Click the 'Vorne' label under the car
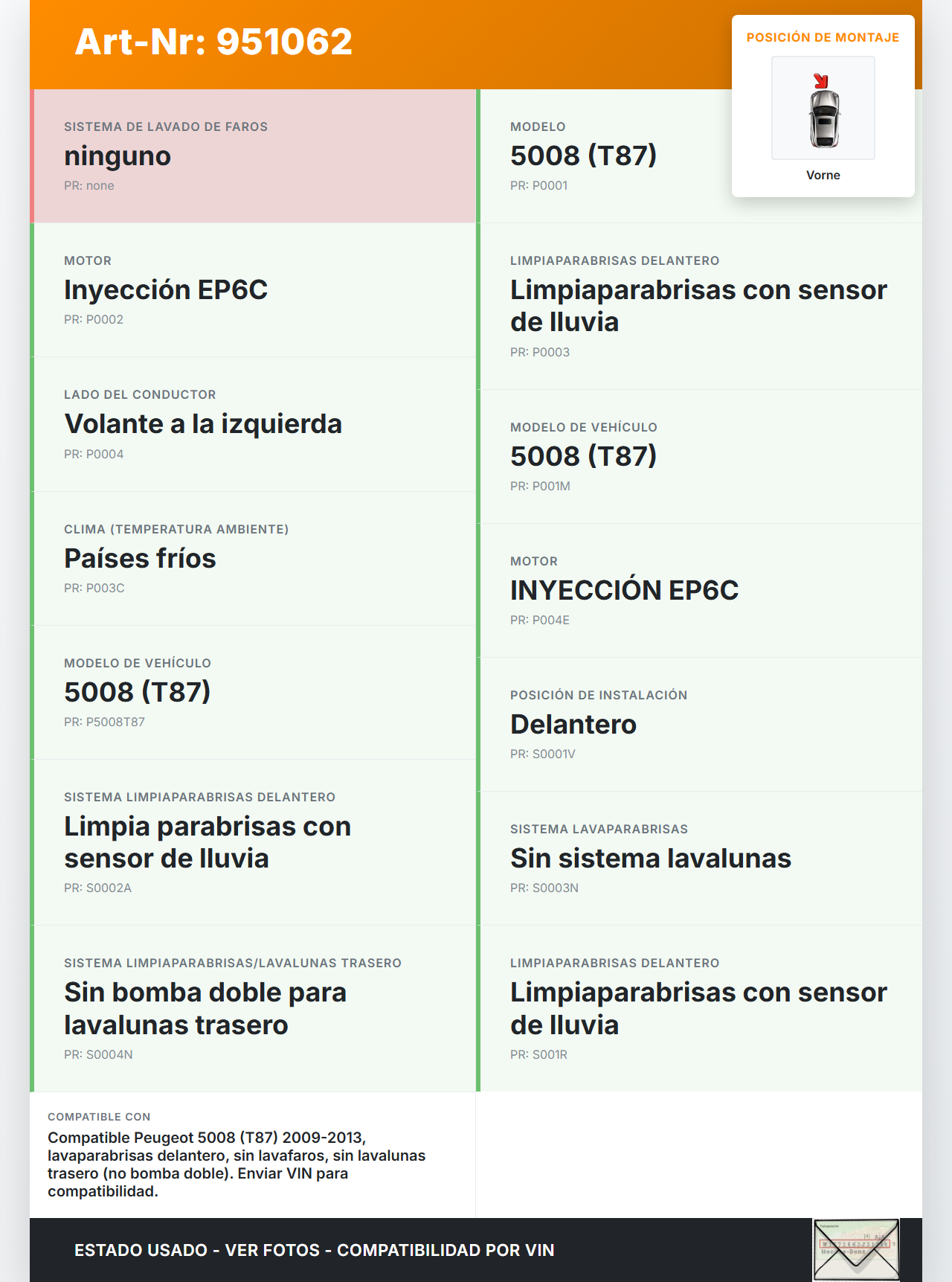 pyautogui.click(x=823, y=175)
